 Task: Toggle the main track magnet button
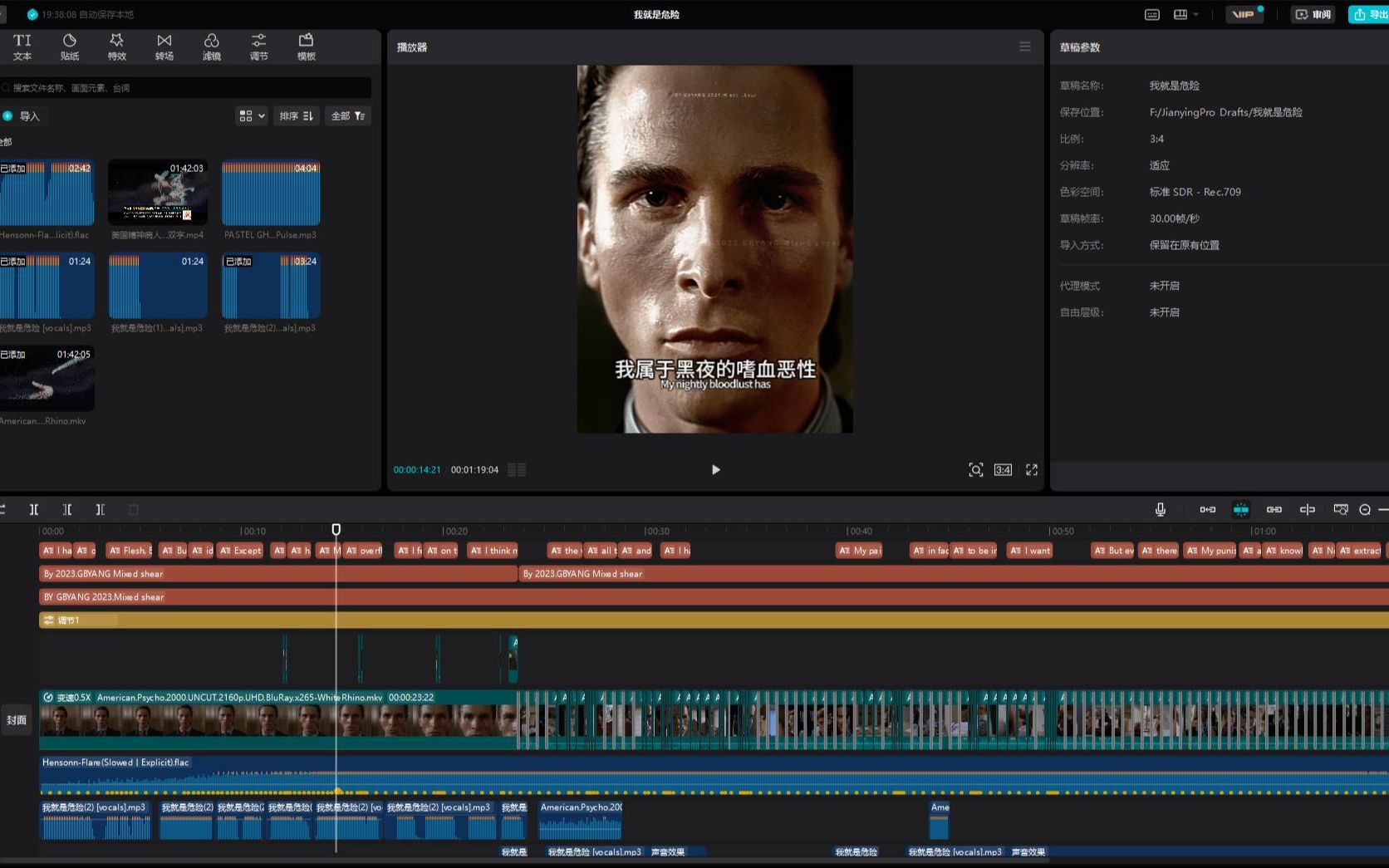point(1207,509)
